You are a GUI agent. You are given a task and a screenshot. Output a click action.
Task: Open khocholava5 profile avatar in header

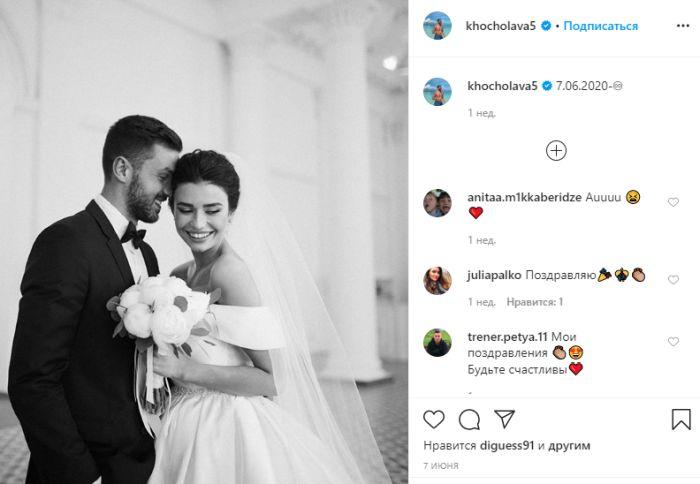438,26
